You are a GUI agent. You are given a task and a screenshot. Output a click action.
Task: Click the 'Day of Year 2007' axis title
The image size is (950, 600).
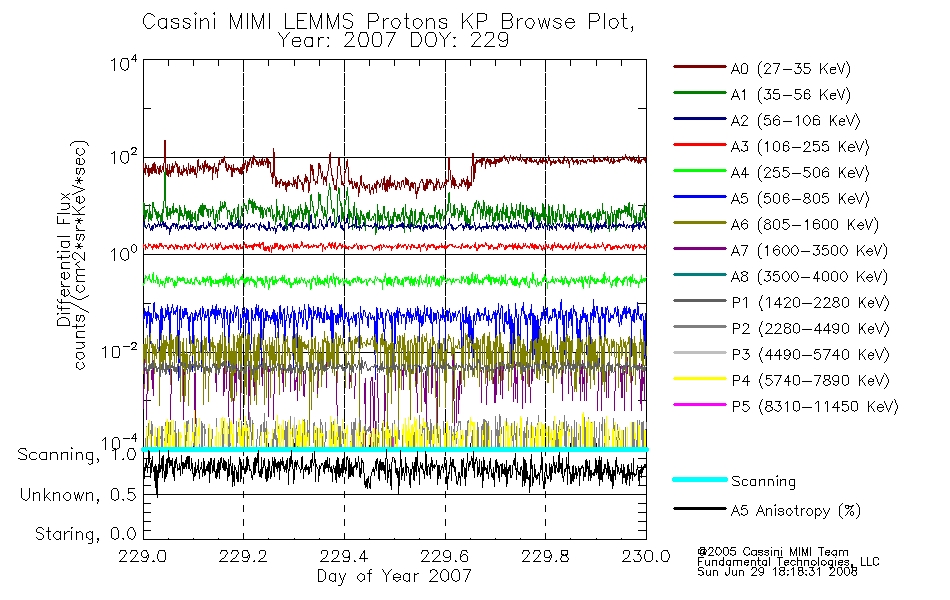tap(394, 576)
